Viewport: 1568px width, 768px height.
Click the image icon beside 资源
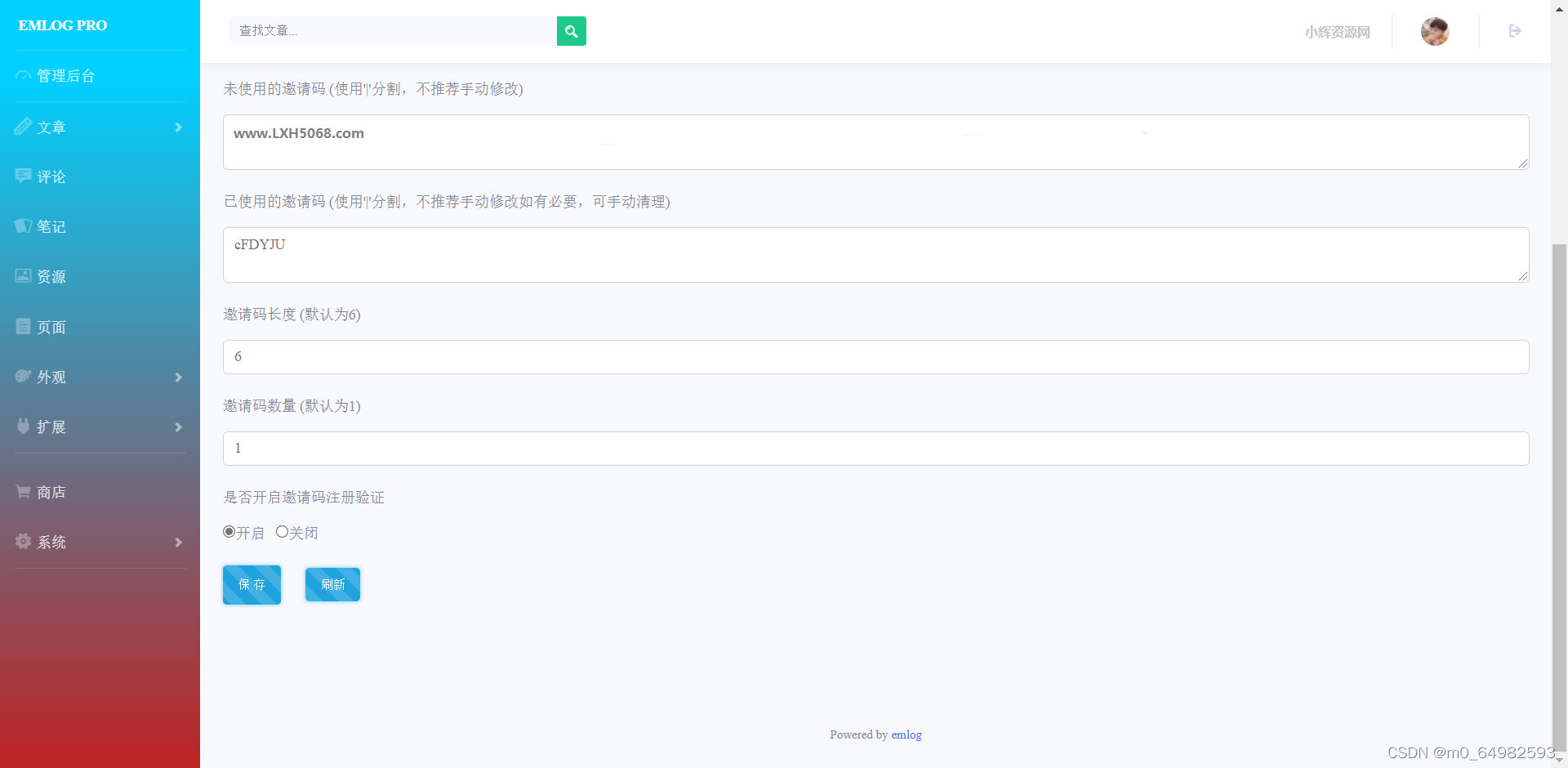click(23, 276)
